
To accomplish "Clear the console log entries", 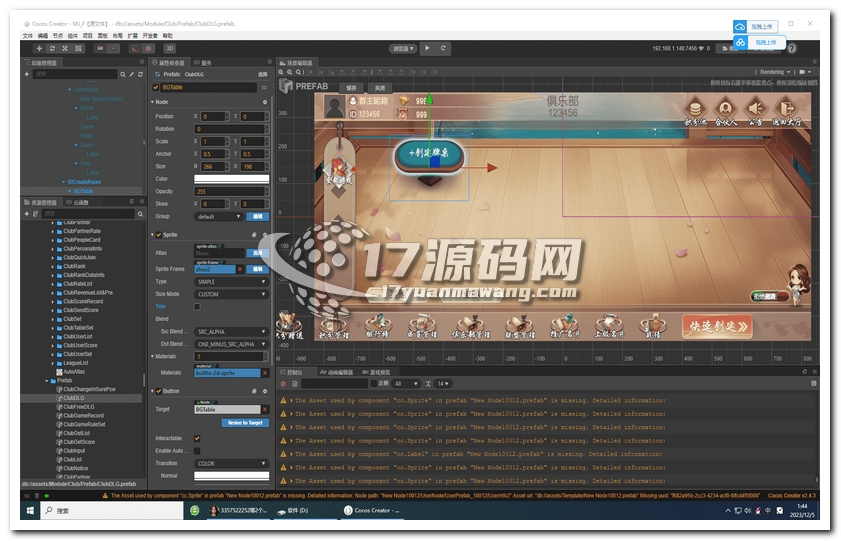I will click(283, 384).
